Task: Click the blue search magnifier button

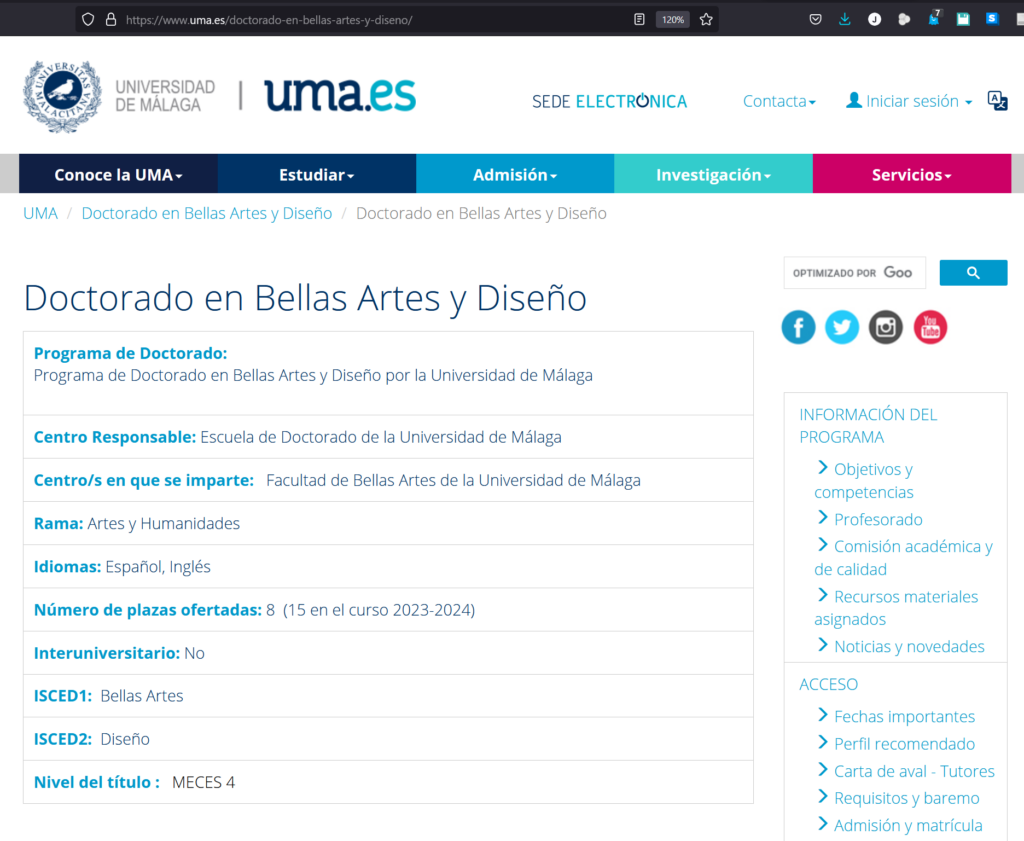Action: 973,273
